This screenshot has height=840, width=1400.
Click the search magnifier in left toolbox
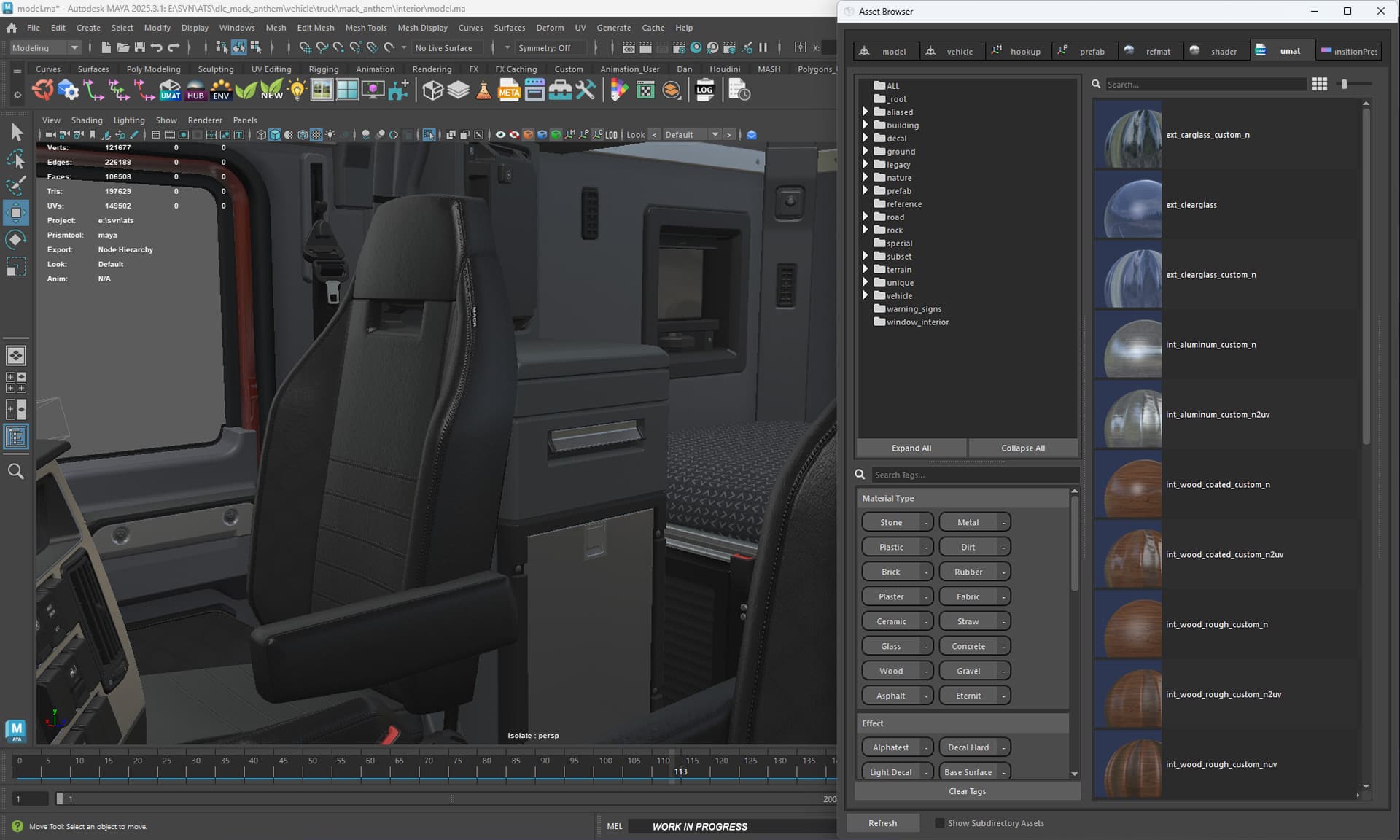pyautogui.click(x=15, y=472)
